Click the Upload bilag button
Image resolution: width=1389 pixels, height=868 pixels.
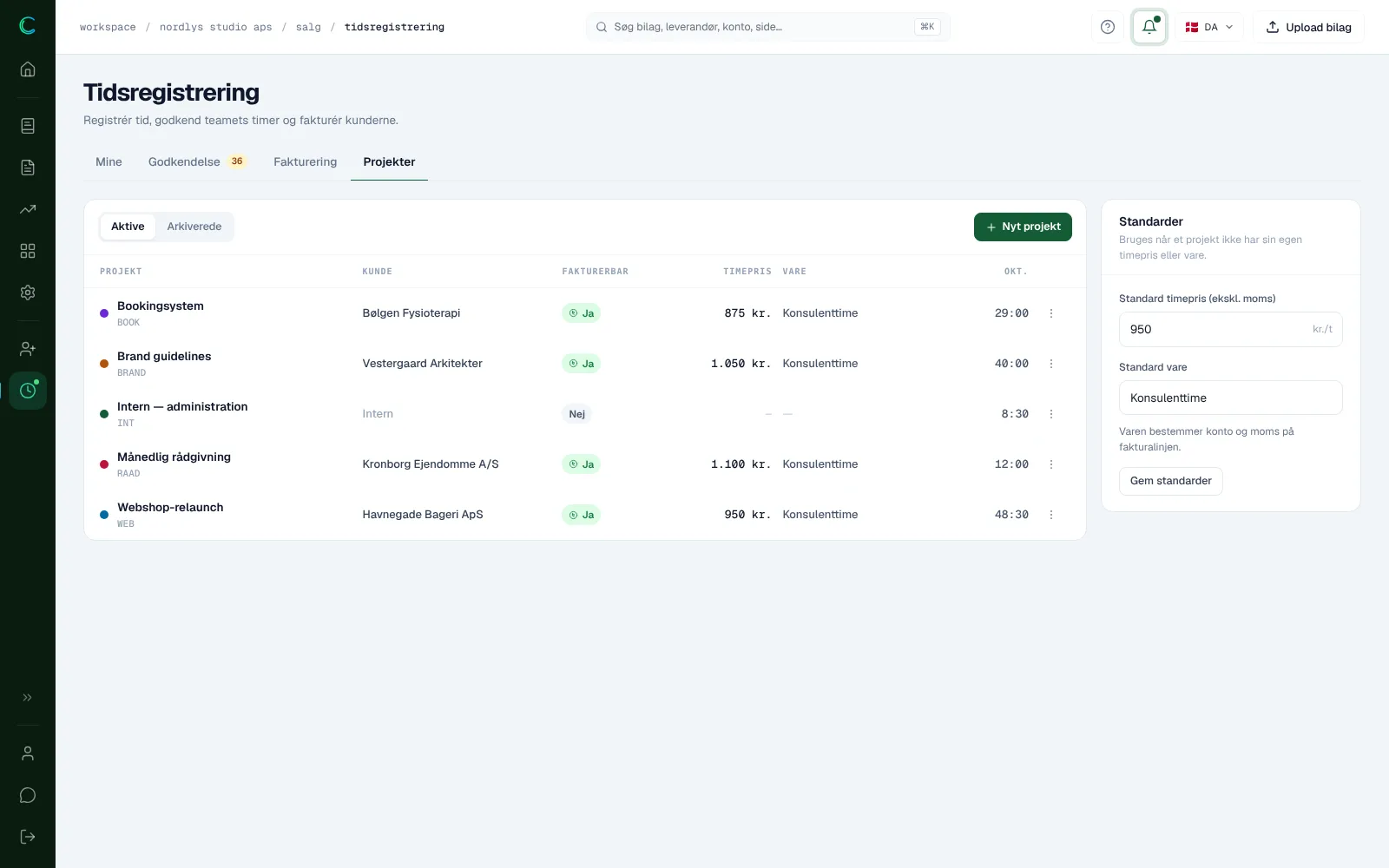pos(1308,27)
